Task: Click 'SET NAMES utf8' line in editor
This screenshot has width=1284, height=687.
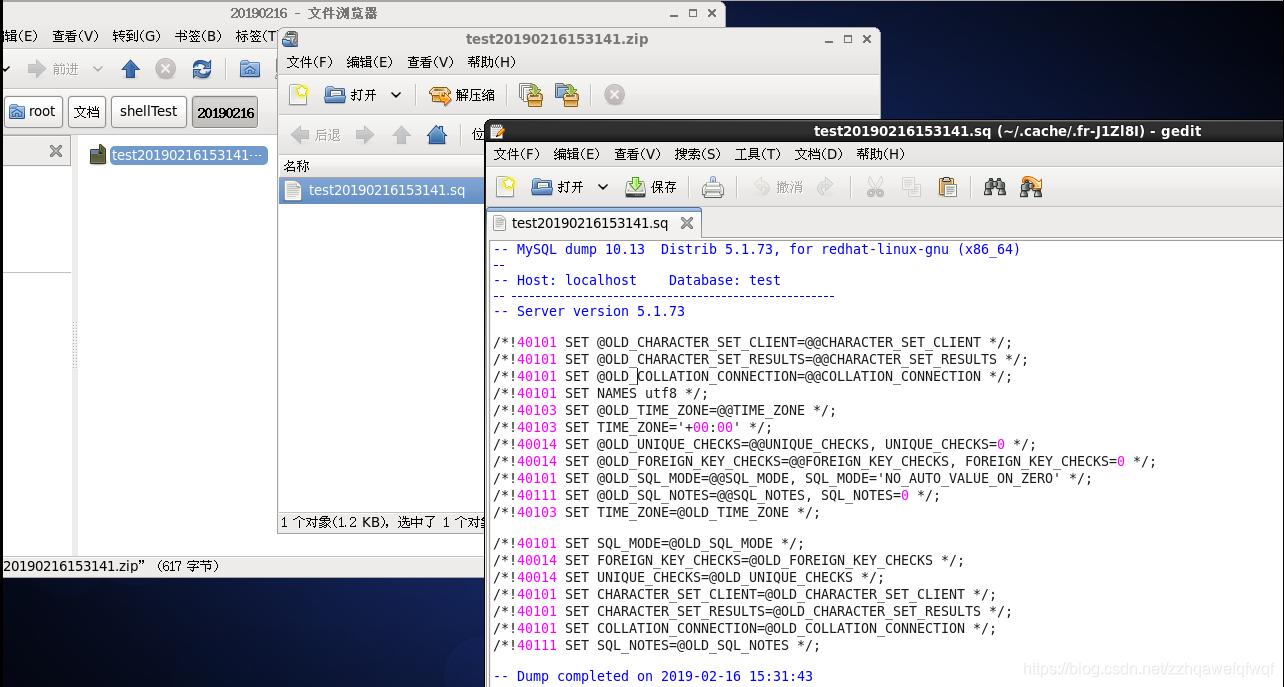Action: (600, 393)
